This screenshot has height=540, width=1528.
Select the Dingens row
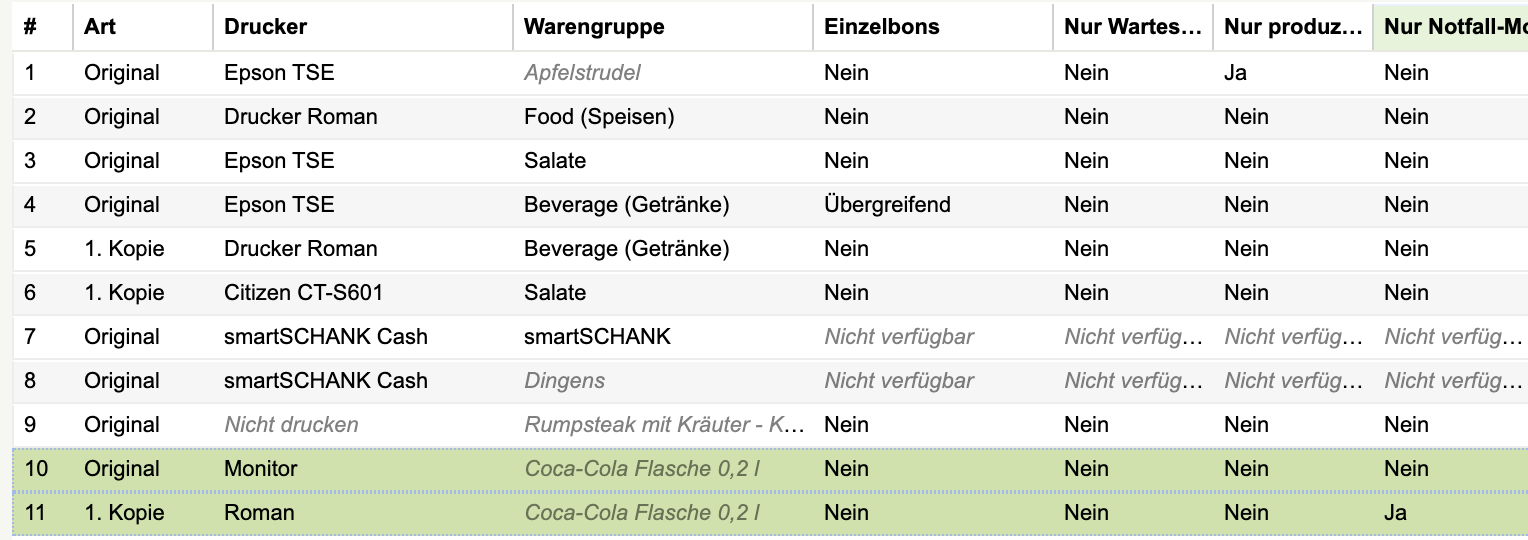pyautogui.click(x=770, y=381)
